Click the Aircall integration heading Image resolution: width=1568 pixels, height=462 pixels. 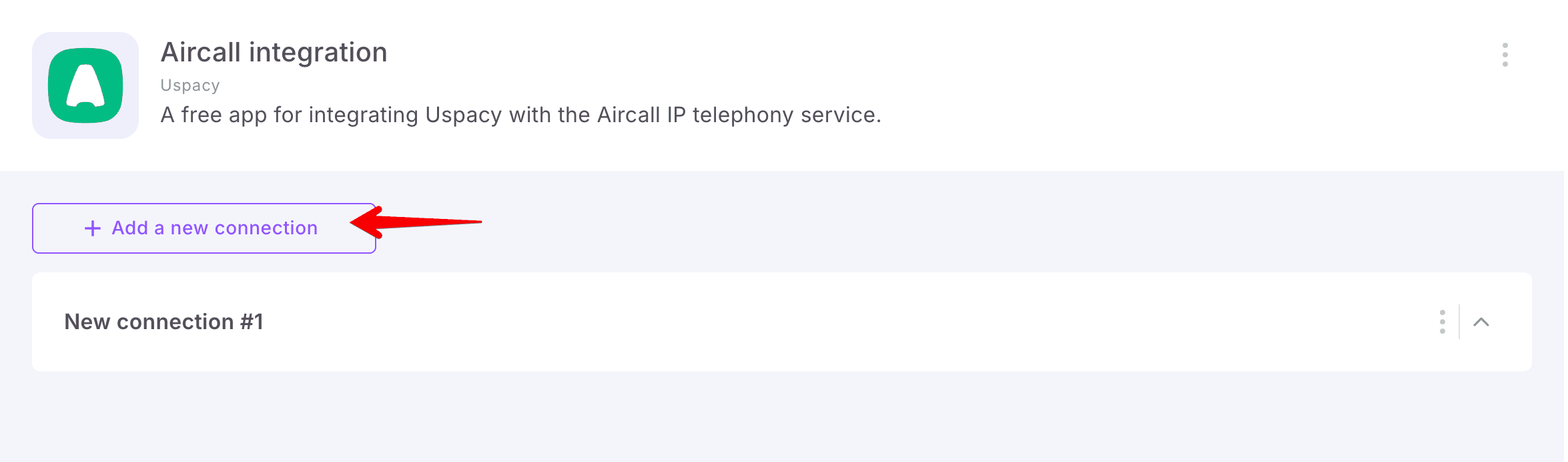point(274,52)
